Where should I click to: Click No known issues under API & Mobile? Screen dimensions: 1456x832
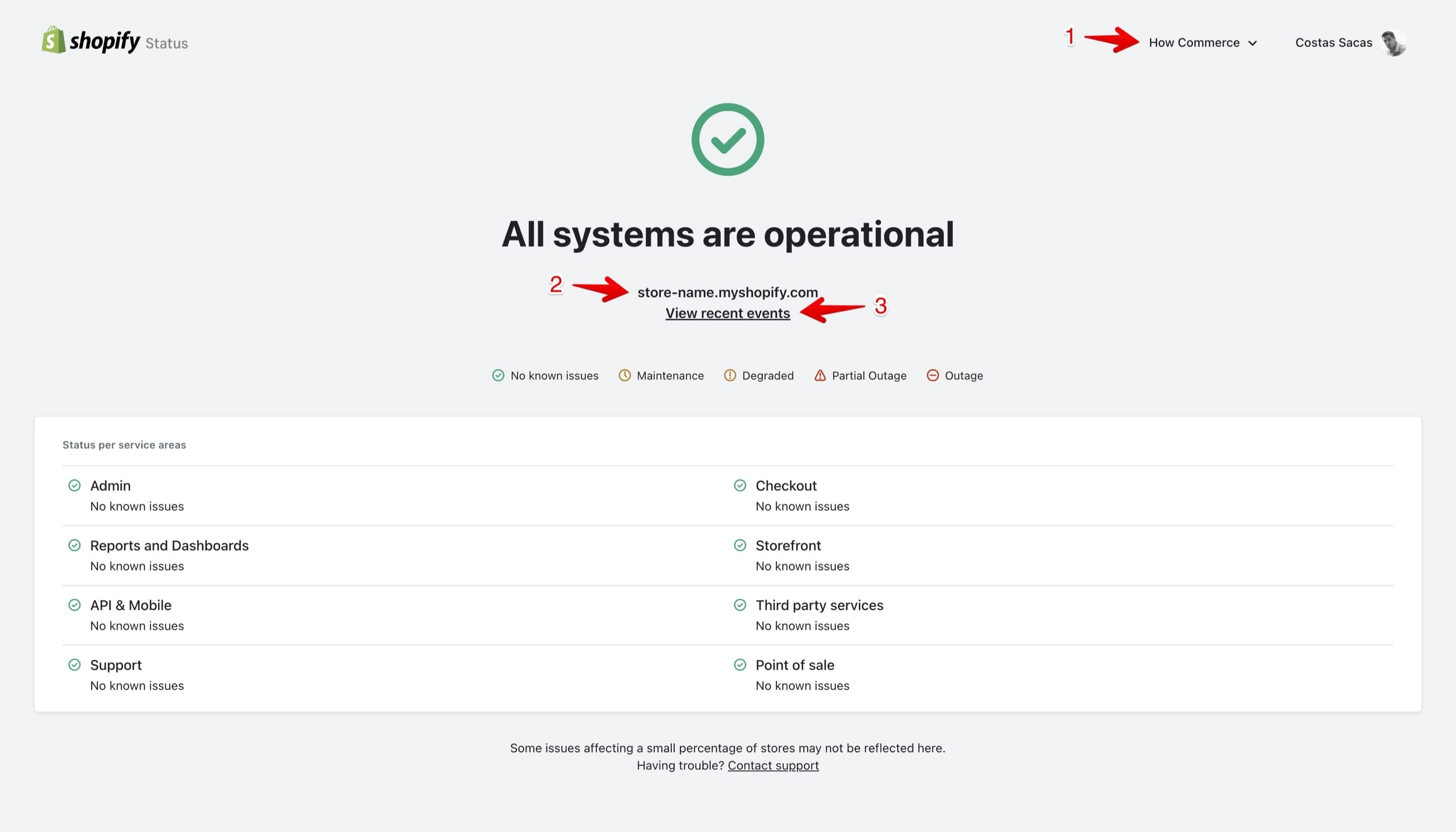pyautogui.click(x=136, y=626)
